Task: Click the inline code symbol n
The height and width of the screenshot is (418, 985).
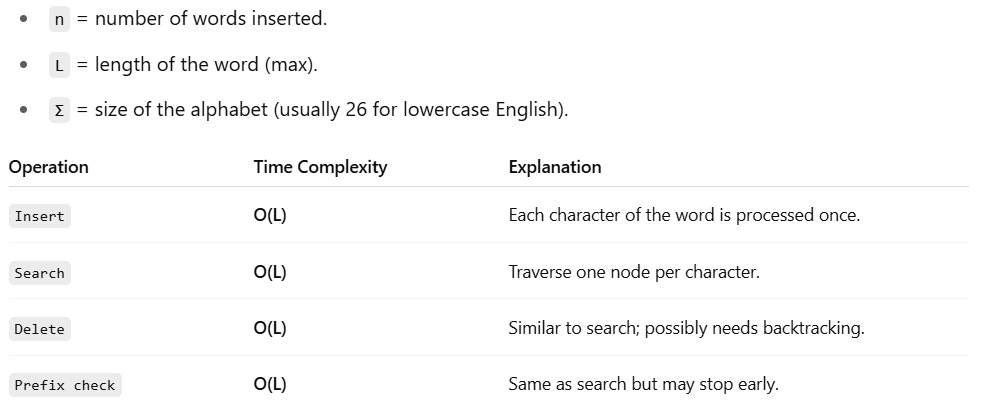Action: [x=59, y=19]
